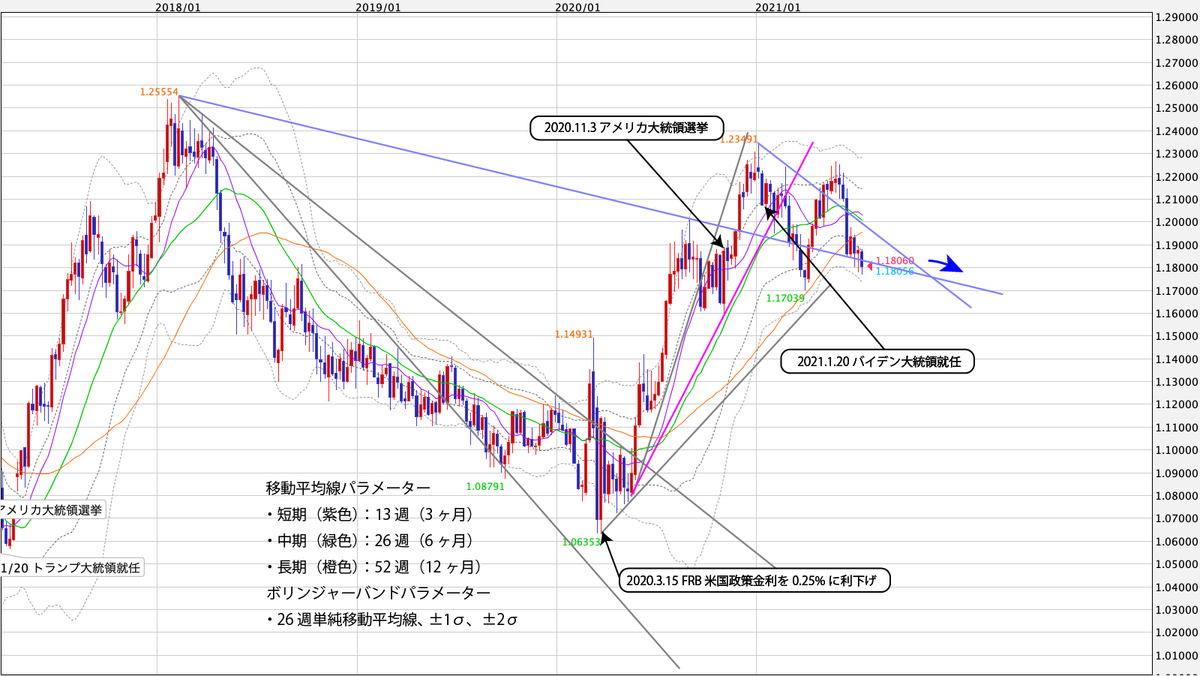1200x676 pixels.
Task: Click the 長期（橙色）：52 週 line
Action: point(374,567)
